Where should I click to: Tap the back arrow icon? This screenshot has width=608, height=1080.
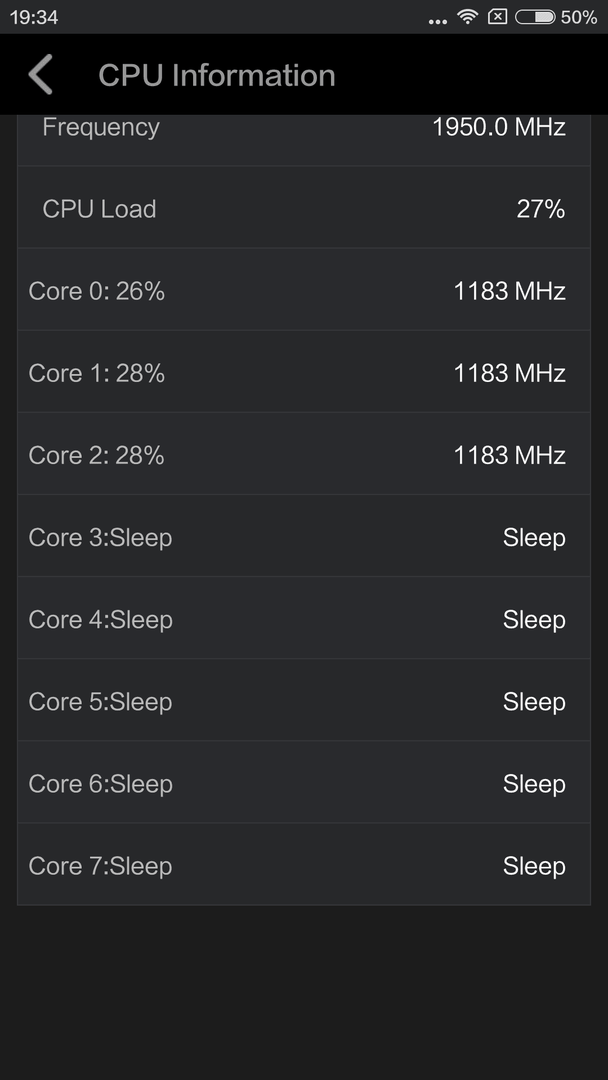(41, 74)
